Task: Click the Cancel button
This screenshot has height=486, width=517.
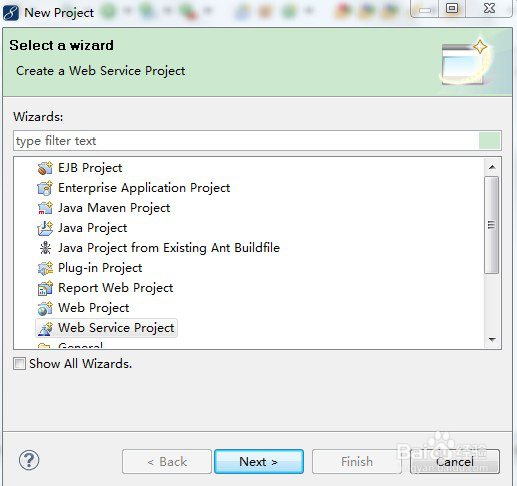Action: [455, 462]
